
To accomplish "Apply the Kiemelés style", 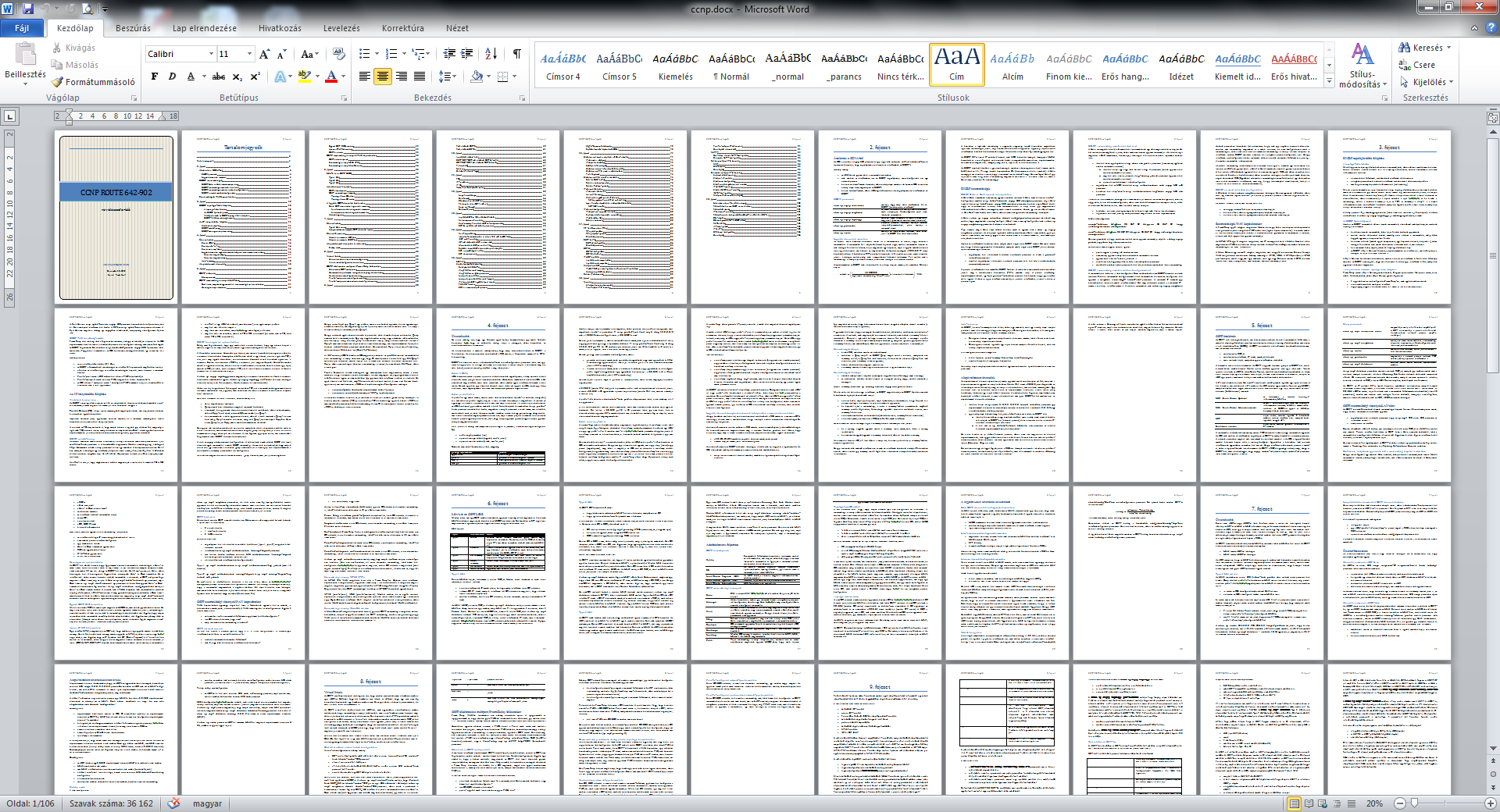I will (x=676, y=66).
